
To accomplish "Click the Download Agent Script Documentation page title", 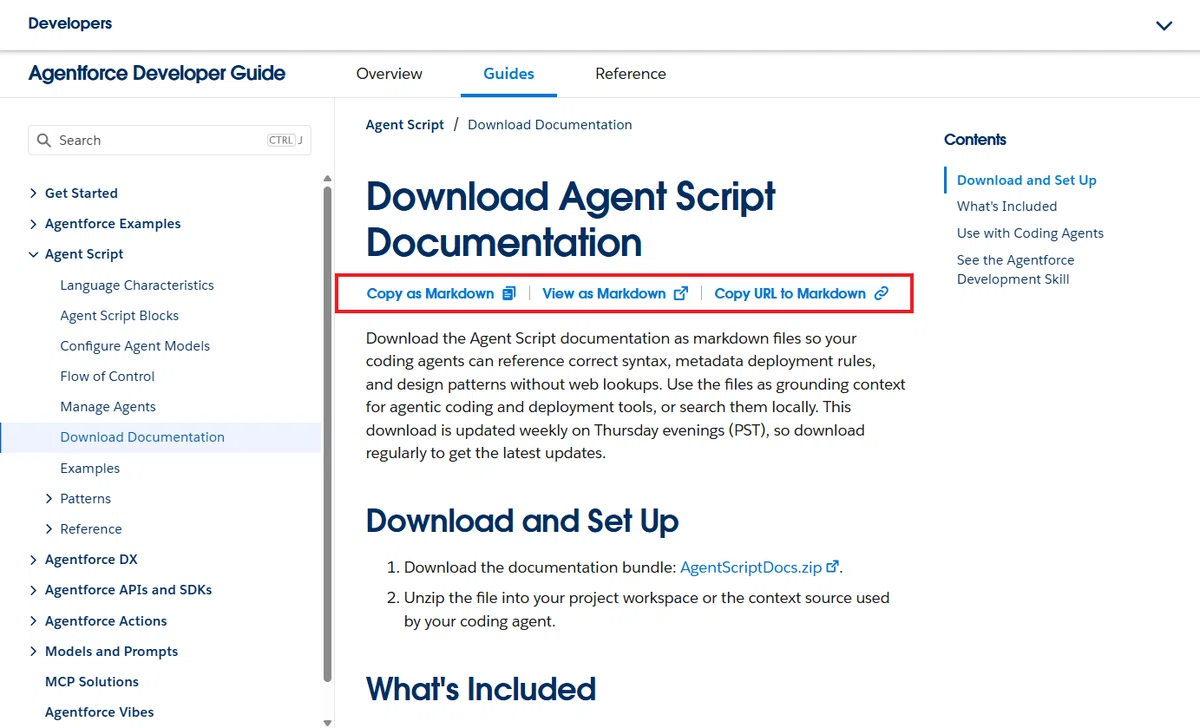I will pyautogui.click(x=570, y=219).
